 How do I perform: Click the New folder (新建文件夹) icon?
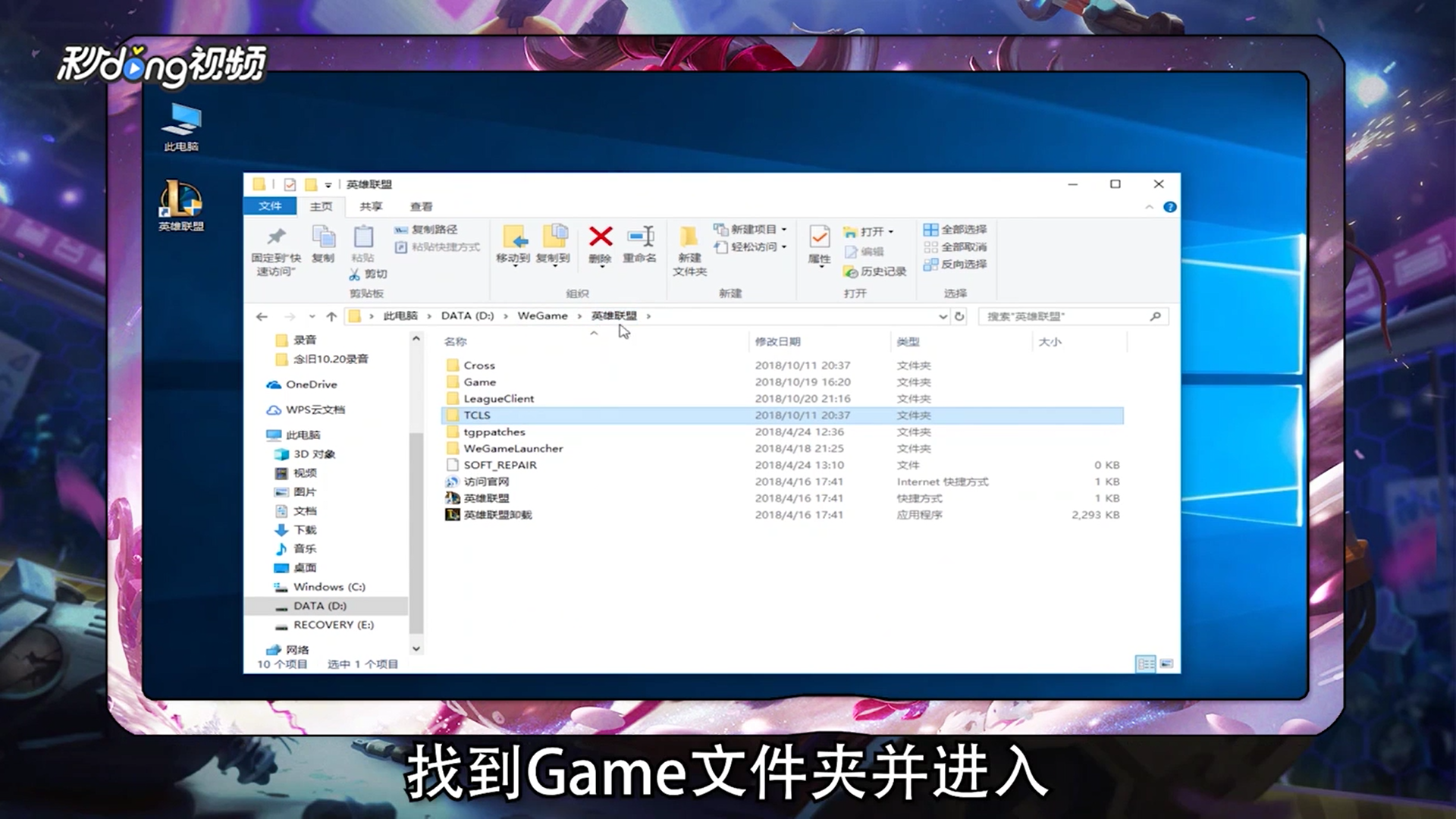[x=689, y=237]
